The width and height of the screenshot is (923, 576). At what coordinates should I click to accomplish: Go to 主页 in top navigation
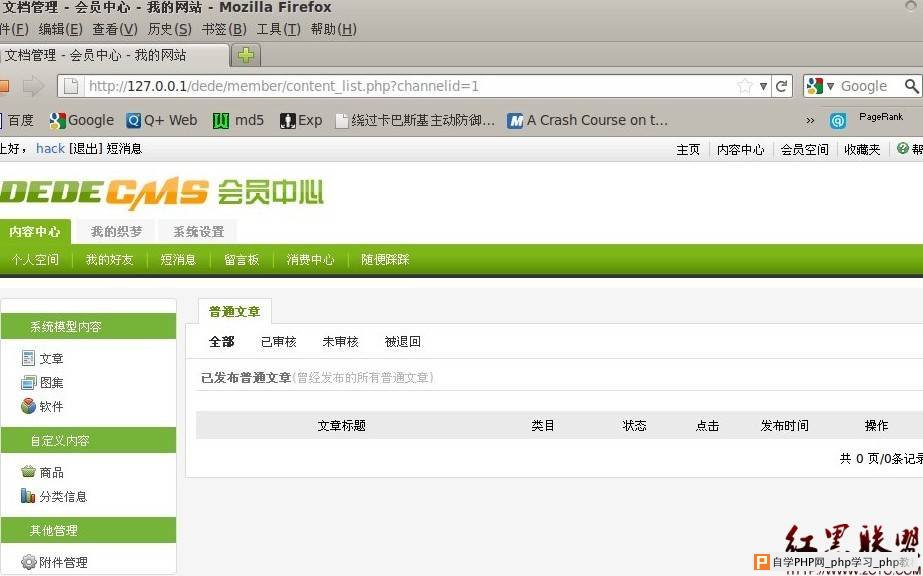coord(688,150)
